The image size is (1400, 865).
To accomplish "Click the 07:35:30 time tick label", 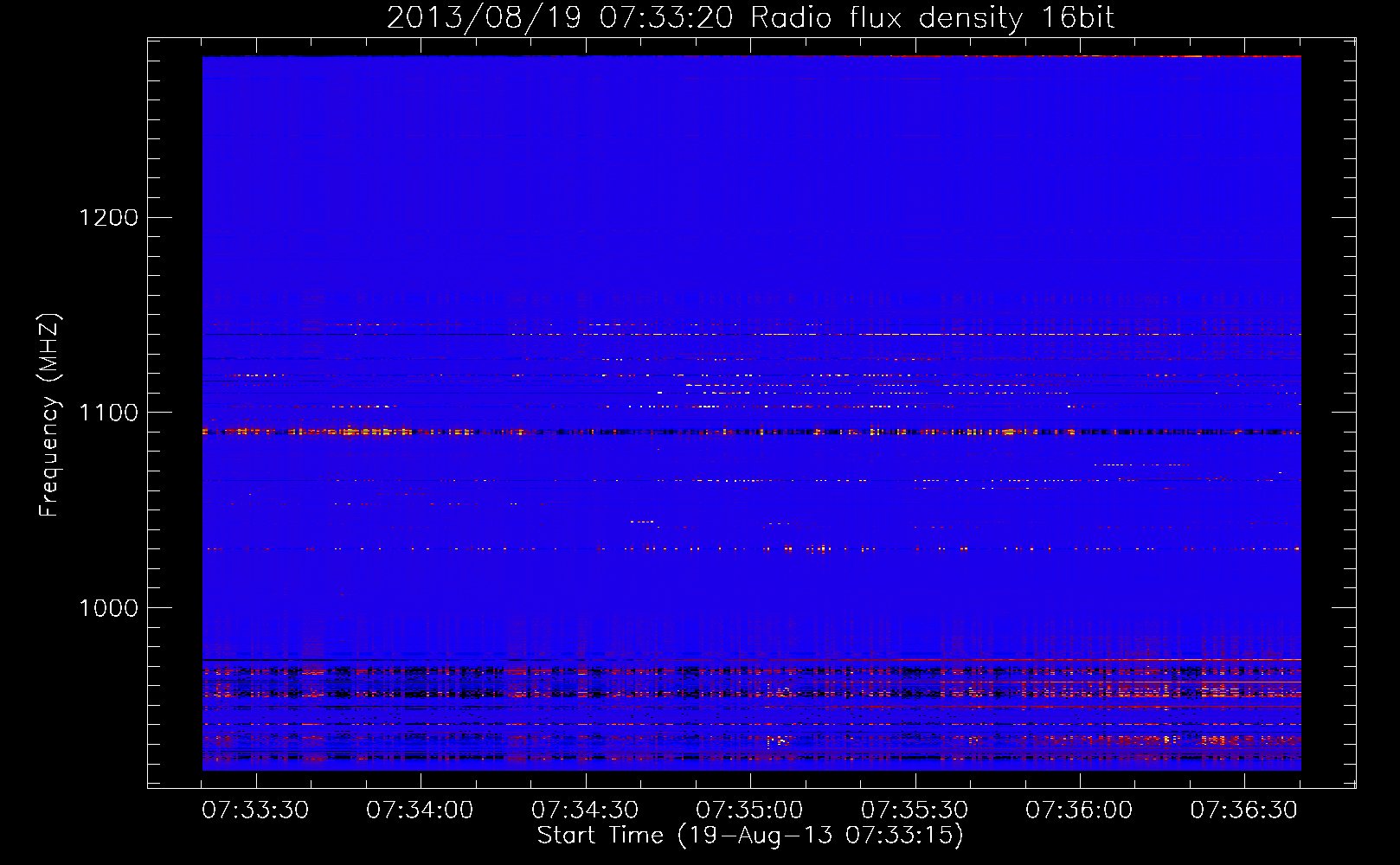I will click(x=915, y=811).
